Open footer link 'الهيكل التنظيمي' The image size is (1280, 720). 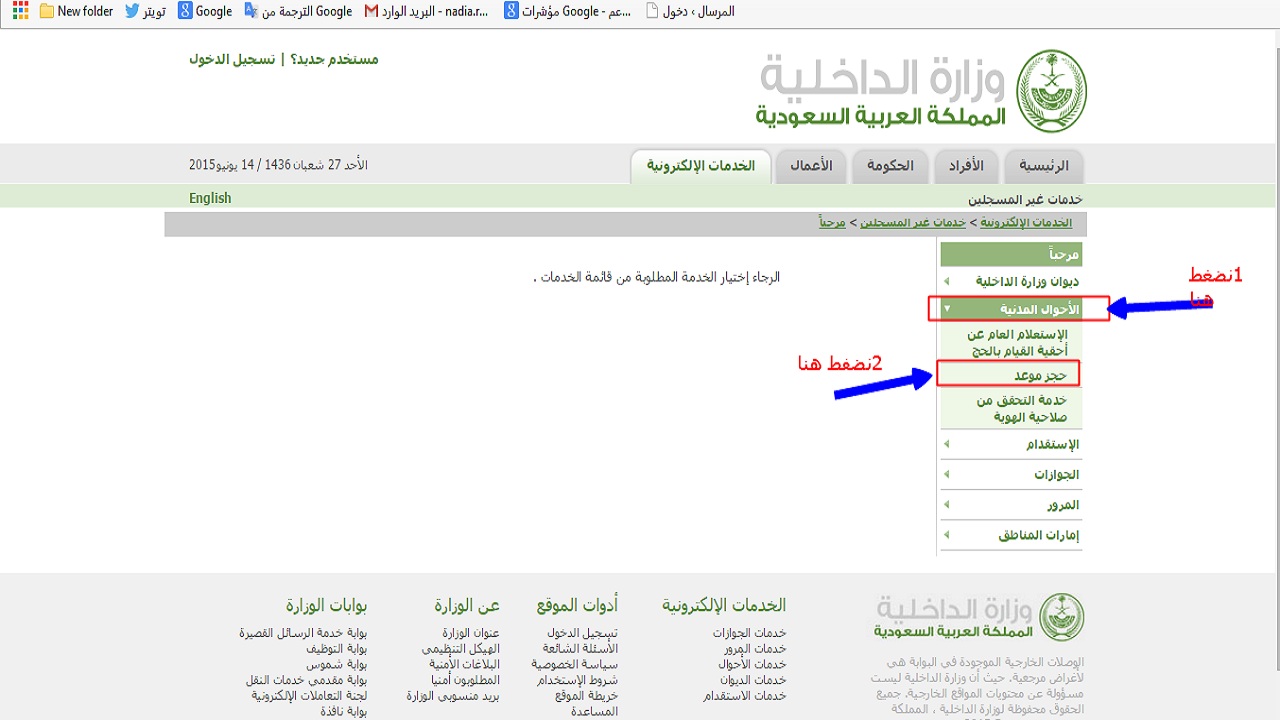460,648
